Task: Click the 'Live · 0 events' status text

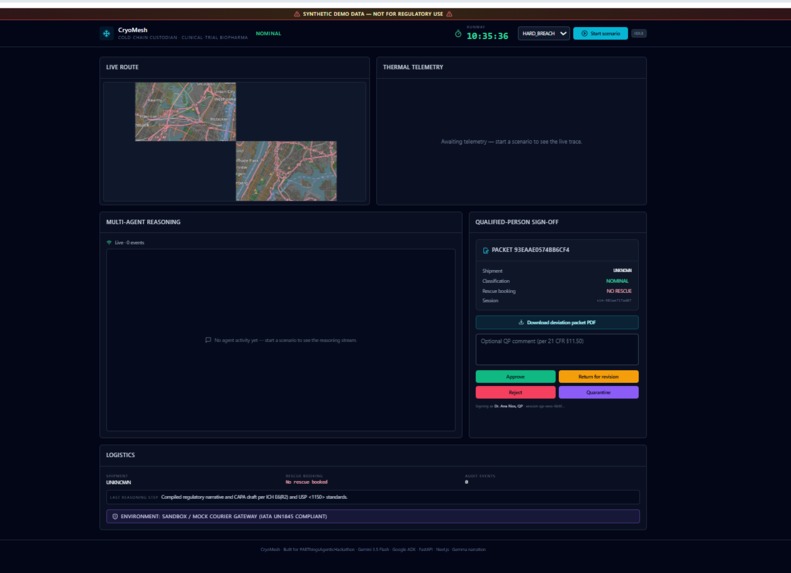Action: [129, 243]
